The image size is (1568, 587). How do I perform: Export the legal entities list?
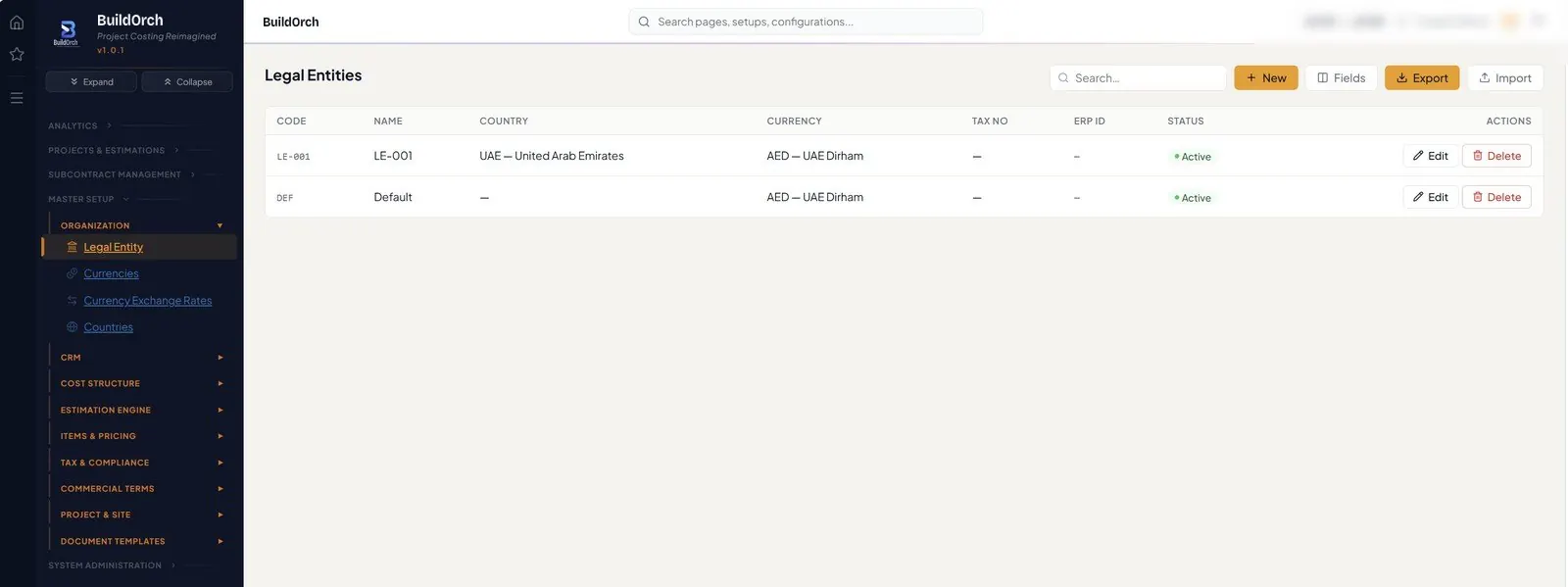coord(1422,78)
